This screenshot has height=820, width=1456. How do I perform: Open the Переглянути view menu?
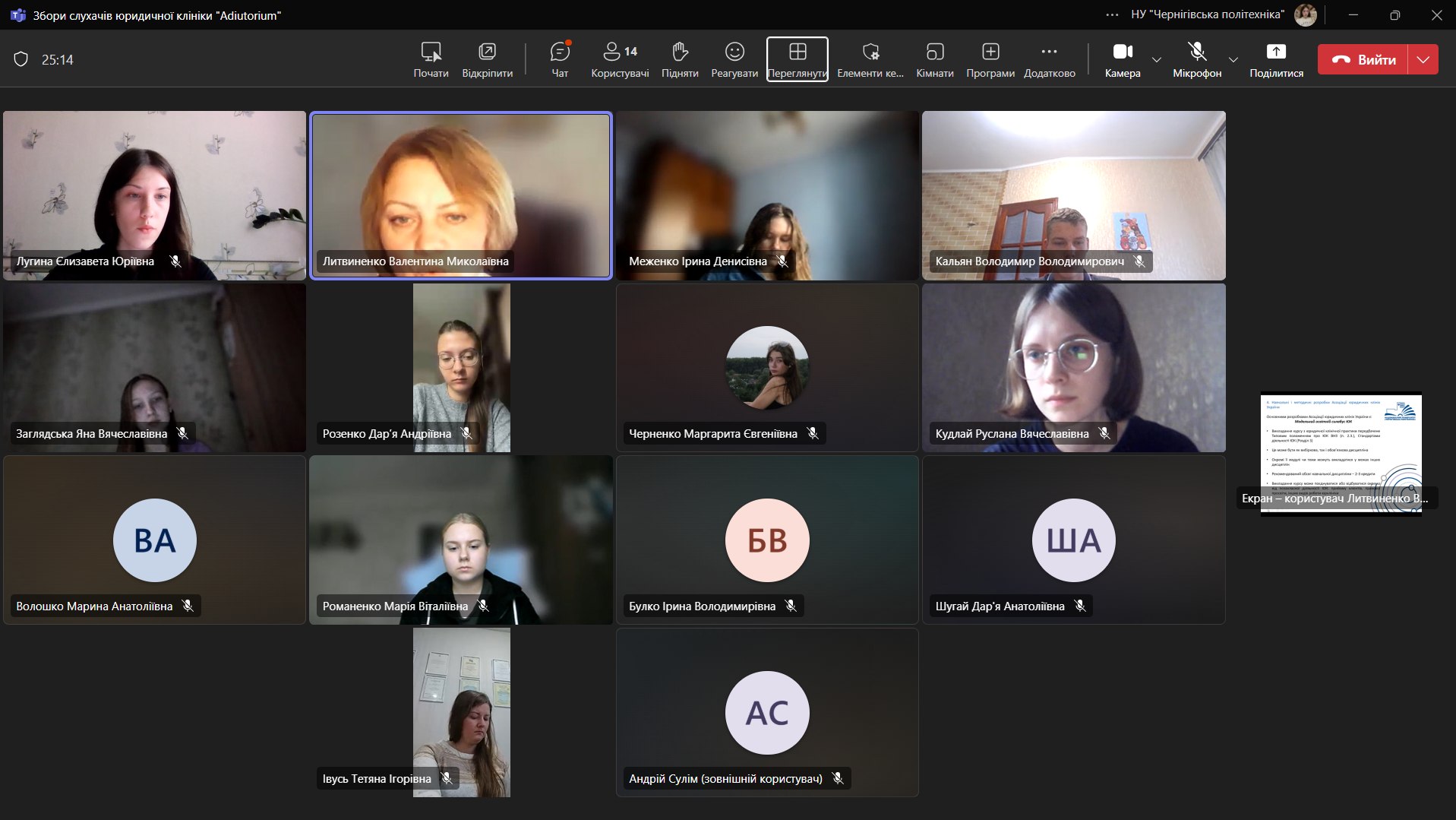tap(797, 59)
